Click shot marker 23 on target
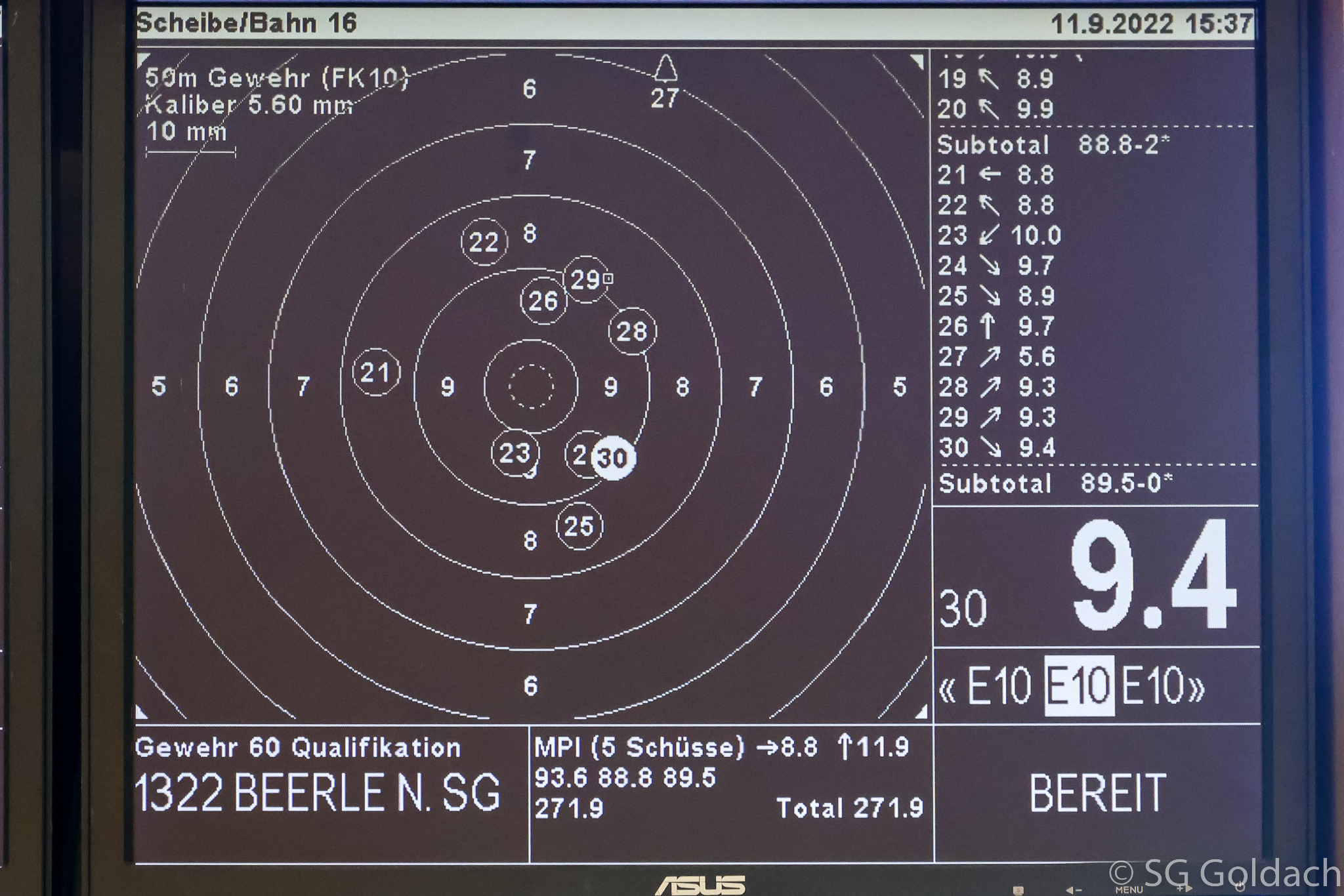The width and height of the screenshot is (1344, 896). click(515, 453)
